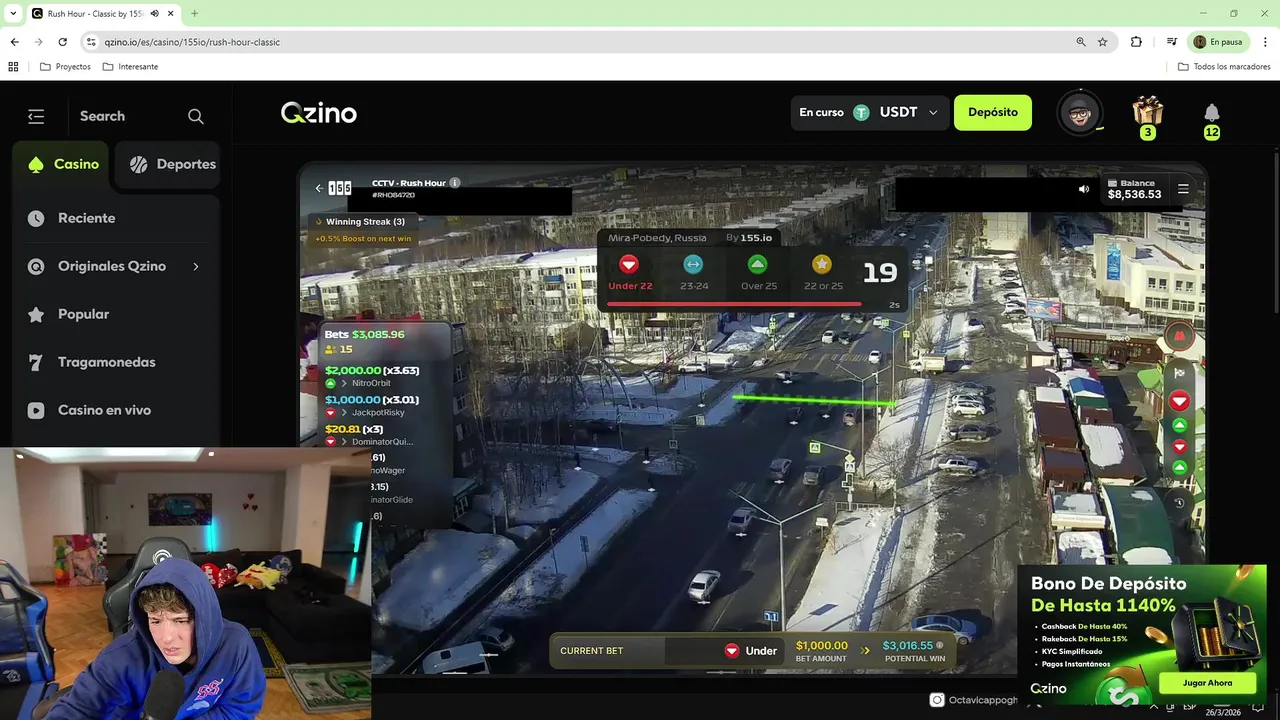Open the page zoom magnifier icon
The image size is (1280, 720).
point(1080,42)
